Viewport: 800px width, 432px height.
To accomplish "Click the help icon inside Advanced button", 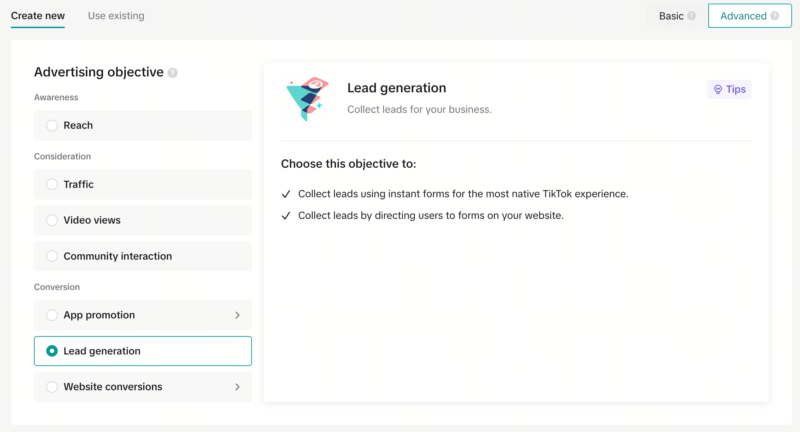I will coord(775,16).
